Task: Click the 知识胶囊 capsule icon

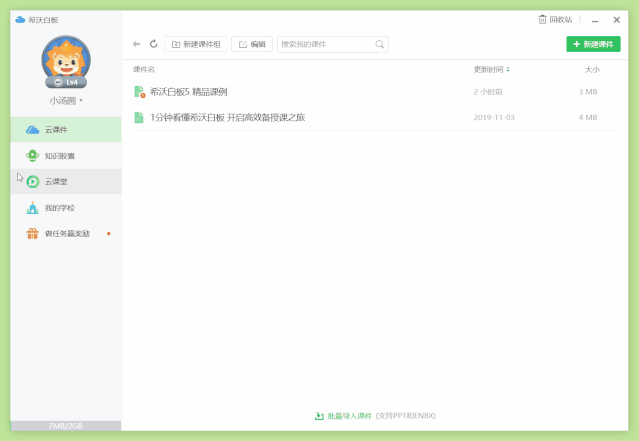Action: 33,156
